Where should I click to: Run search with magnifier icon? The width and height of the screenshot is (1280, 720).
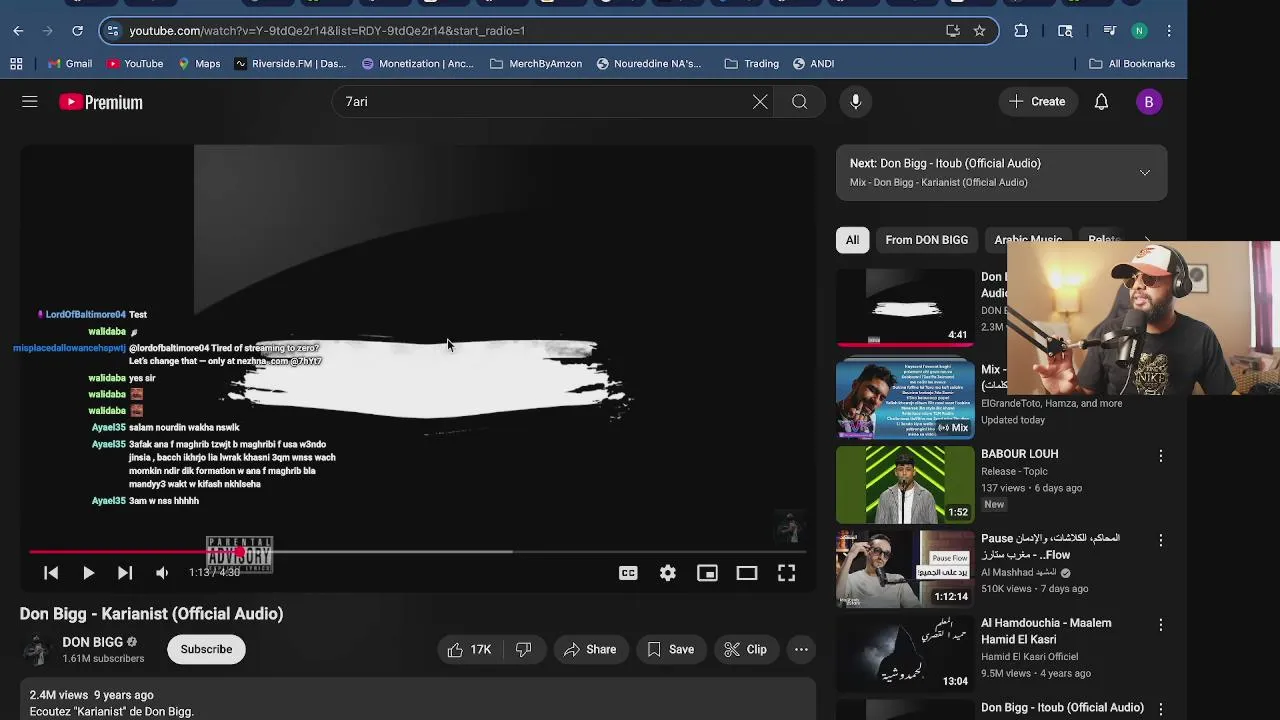click(x=800, y=102)
